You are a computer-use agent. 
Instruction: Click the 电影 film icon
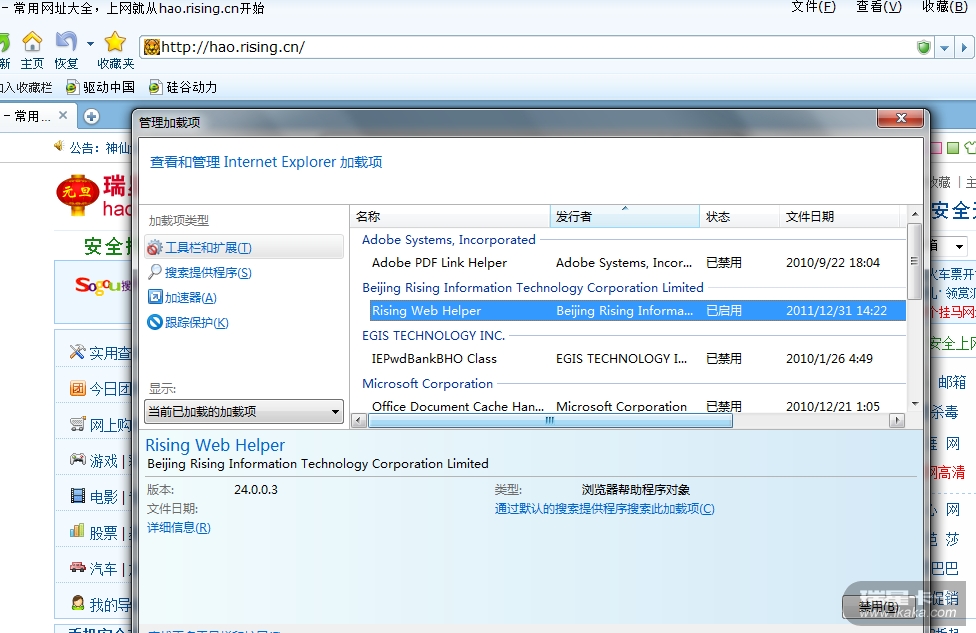coord(77,495)
